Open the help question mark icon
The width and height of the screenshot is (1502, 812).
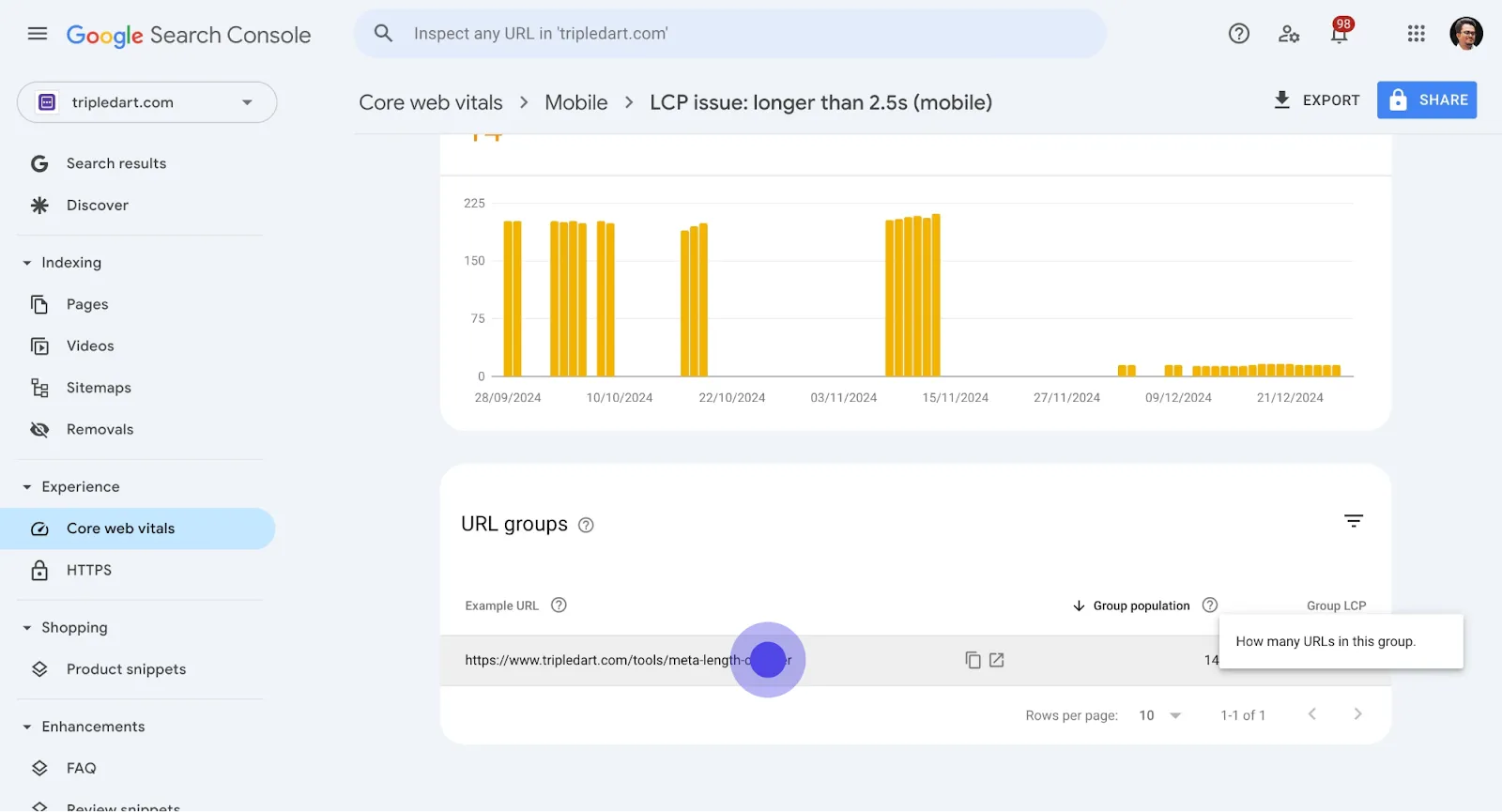pyautogui.click(x=1239, y=34)
